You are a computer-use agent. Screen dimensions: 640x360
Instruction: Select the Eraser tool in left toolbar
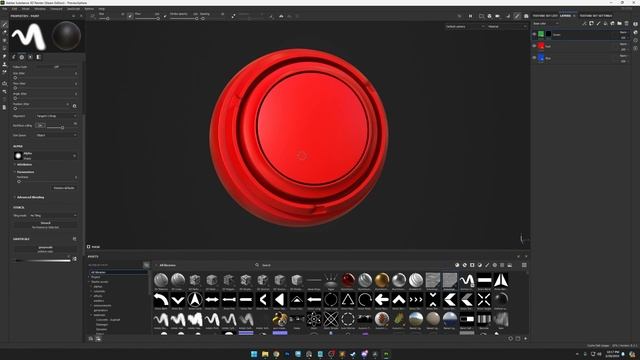coord(4,32)
